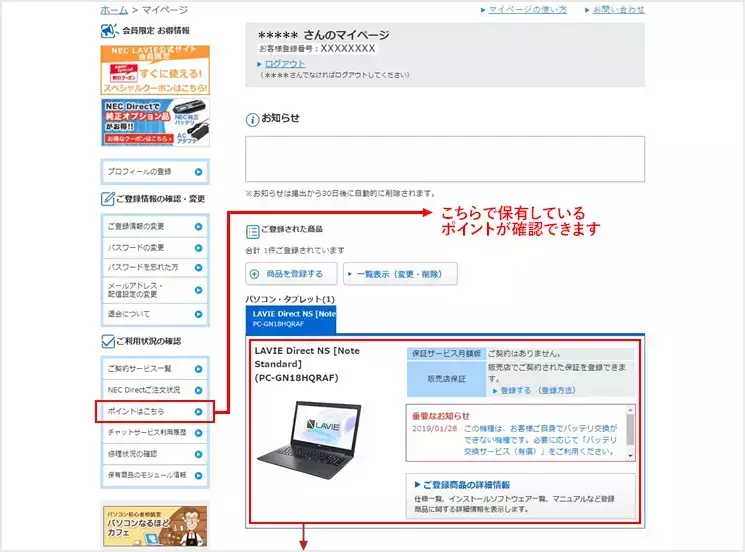The height and width of the screenshot is (552, 745).
Task: Click the checkmark icon by ご利用状況の確認
Action: pos(107,341)
